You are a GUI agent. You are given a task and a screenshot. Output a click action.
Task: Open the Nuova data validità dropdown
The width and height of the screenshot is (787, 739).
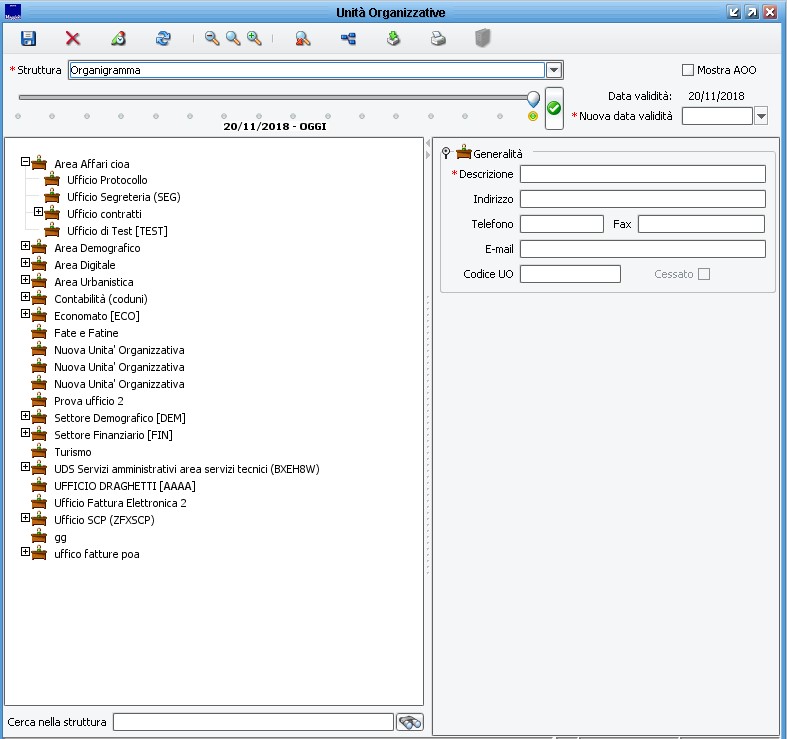click(x=761, y=116)
